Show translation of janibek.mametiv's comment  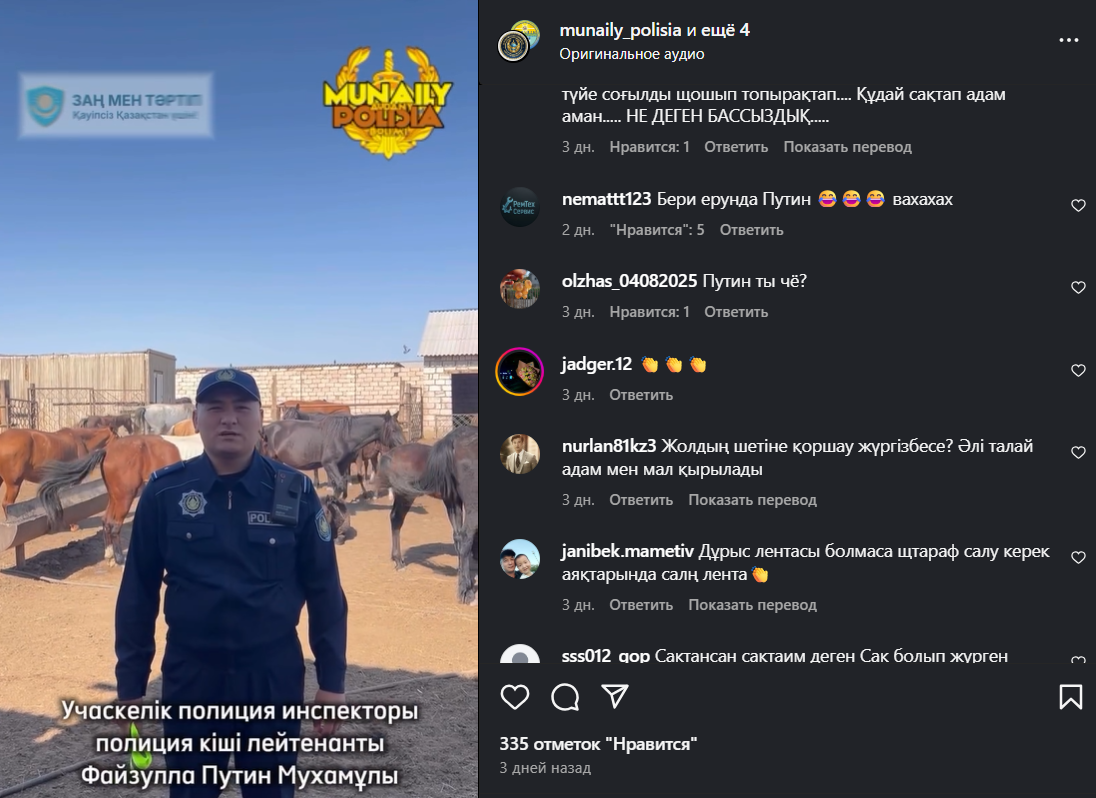(x=752, y=605)
